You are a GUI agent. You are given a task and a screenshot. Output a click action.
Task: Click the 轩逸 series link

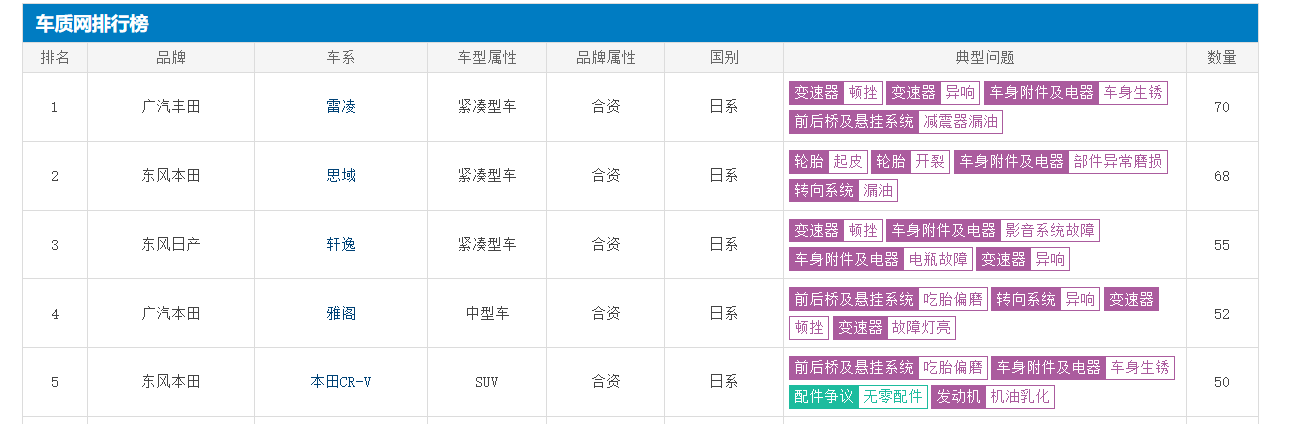point(341,245)
